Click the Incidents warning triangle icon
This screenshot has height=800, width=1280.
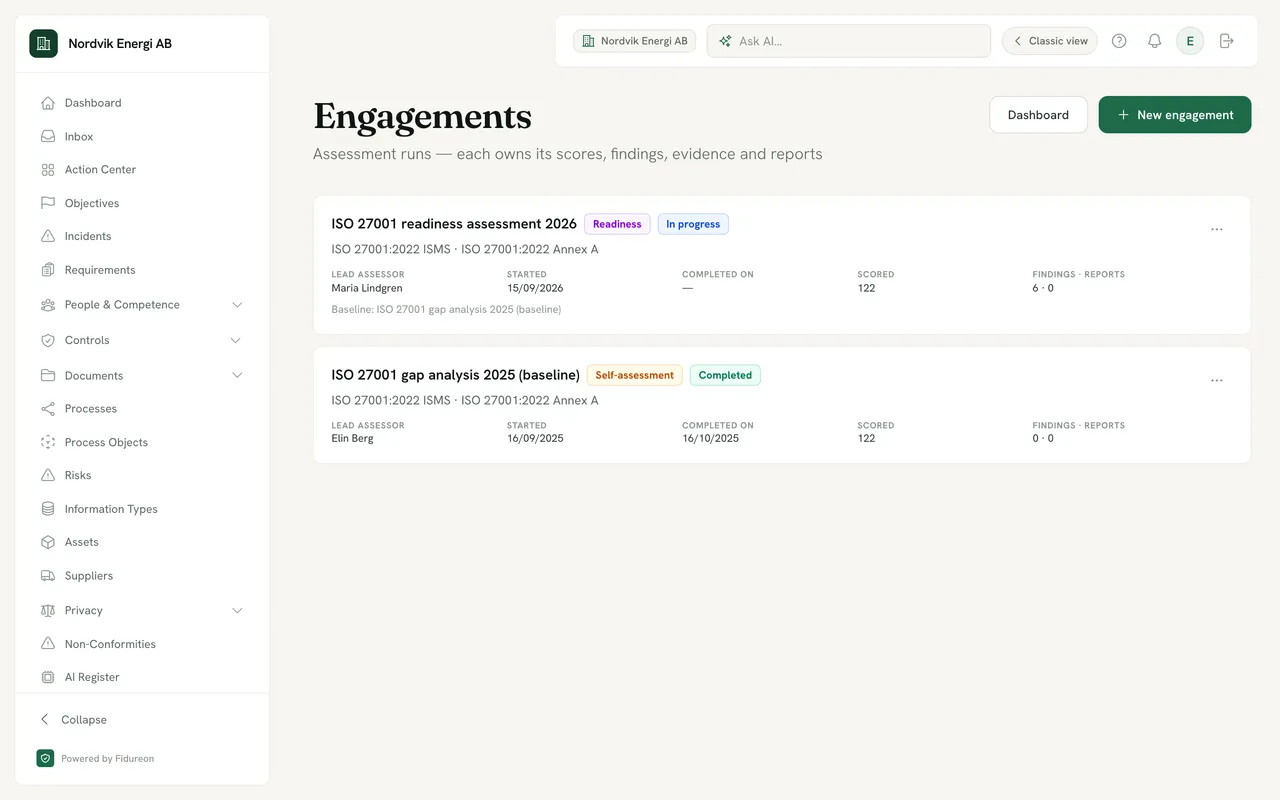[x=47, y=236]
